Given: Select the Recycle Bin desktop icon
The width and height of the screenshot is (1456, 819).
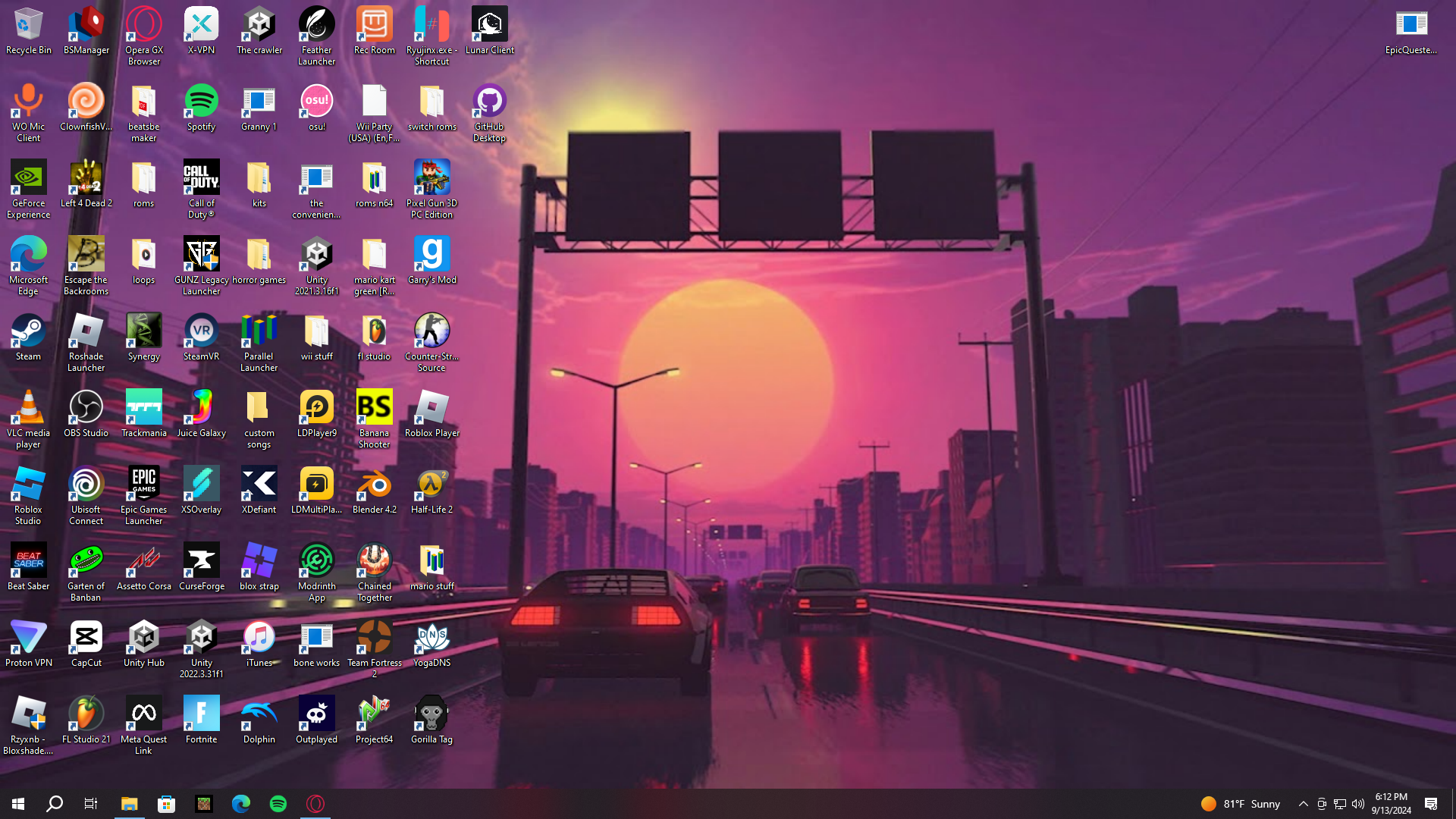Looking at the screenshot, I should [x=29, y=31].
